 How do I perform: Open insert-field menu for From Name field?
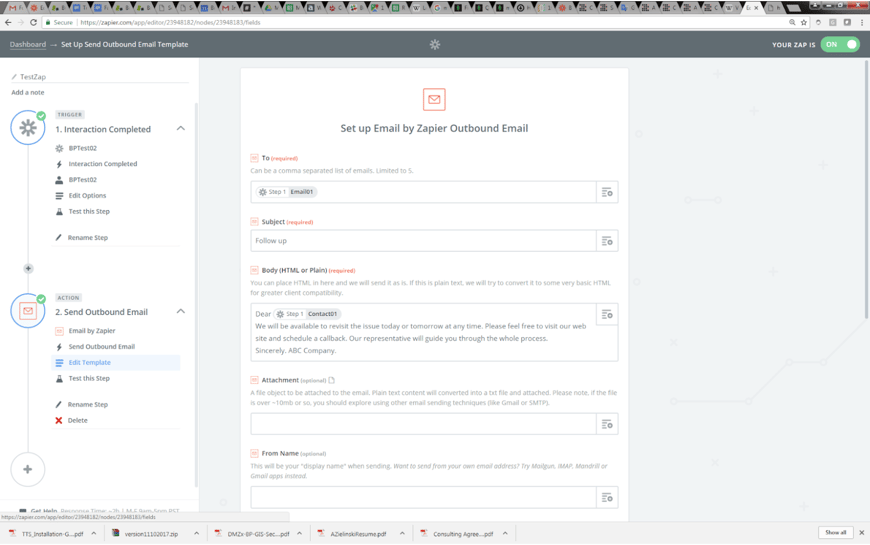pos(607,498)
